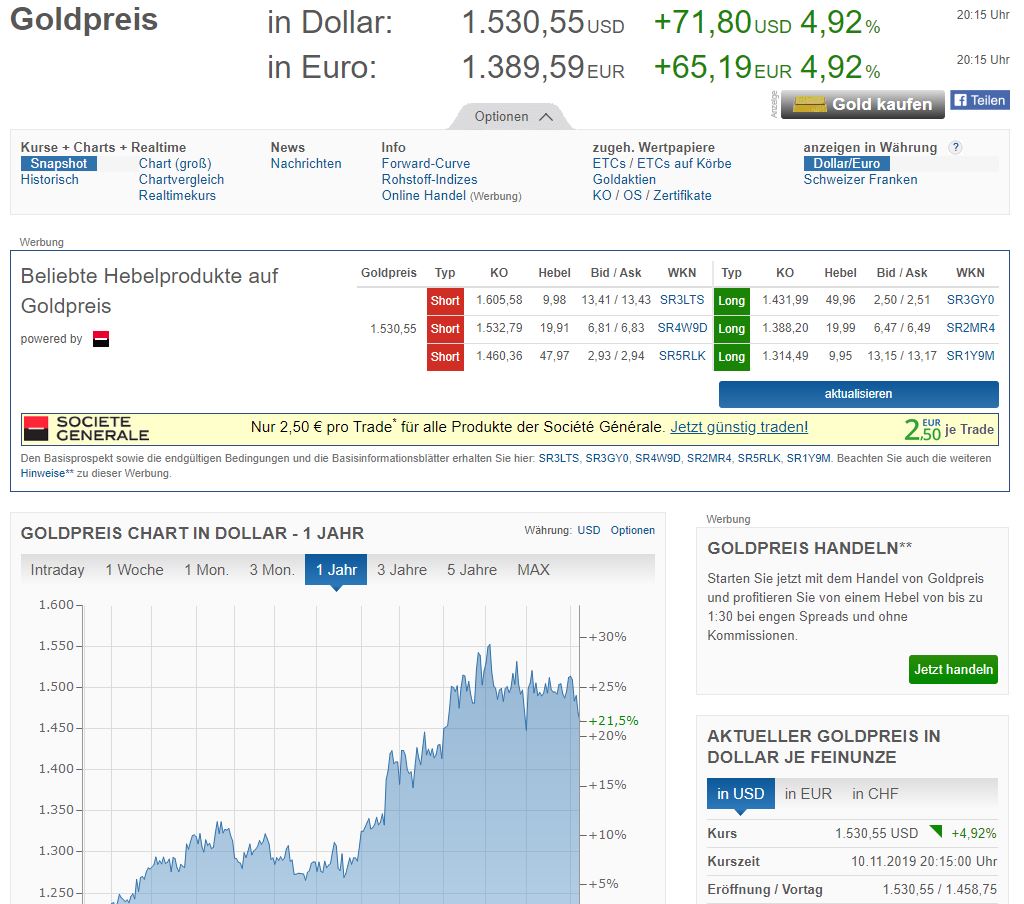1024x904 pixels.
Task: Open Jetzt günstig traden link
Action: point(738,427)
